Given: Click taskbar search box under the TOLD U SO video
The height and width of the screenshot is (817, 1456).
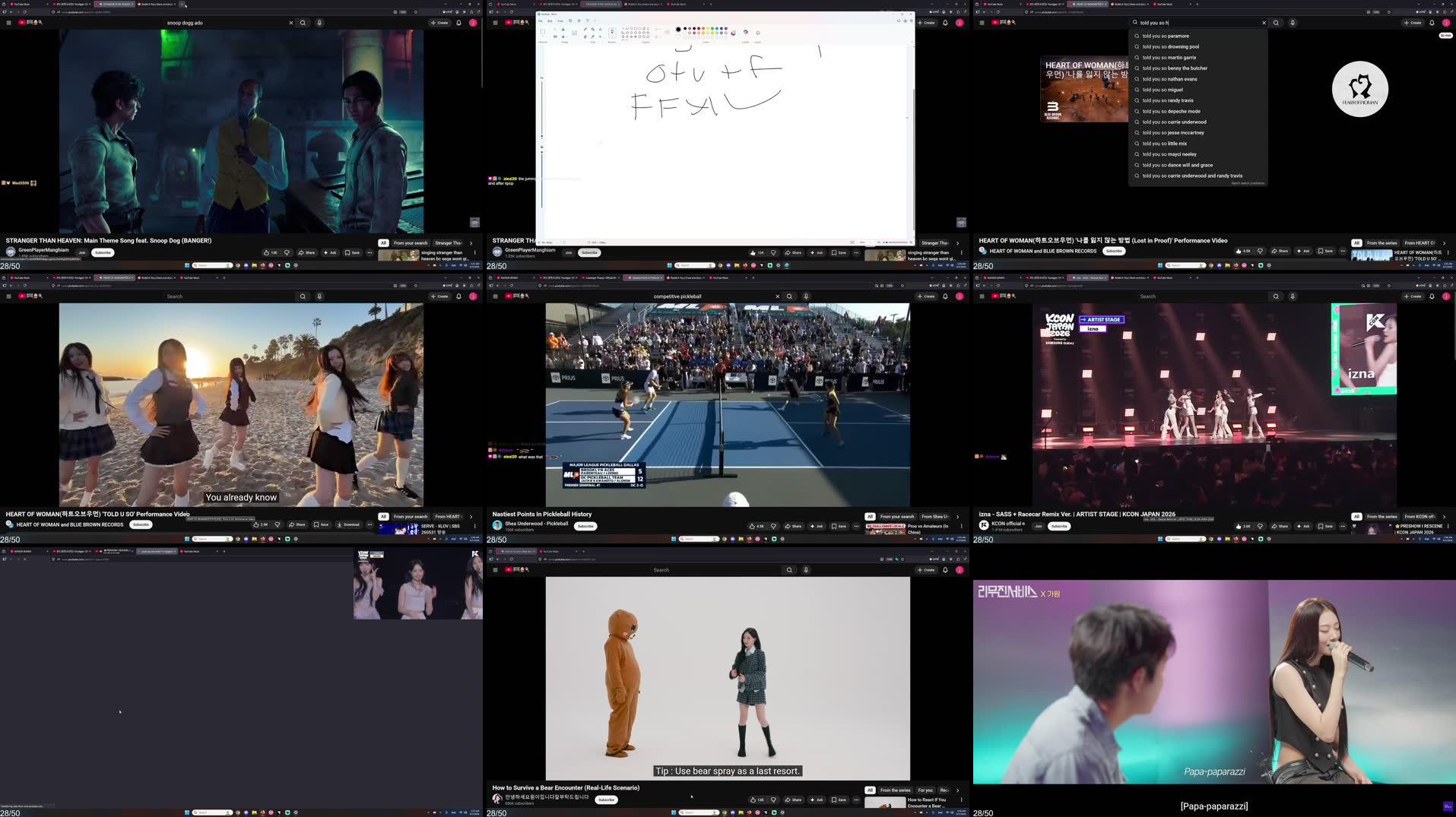Looking at the screenshot, I should point(212,539).
